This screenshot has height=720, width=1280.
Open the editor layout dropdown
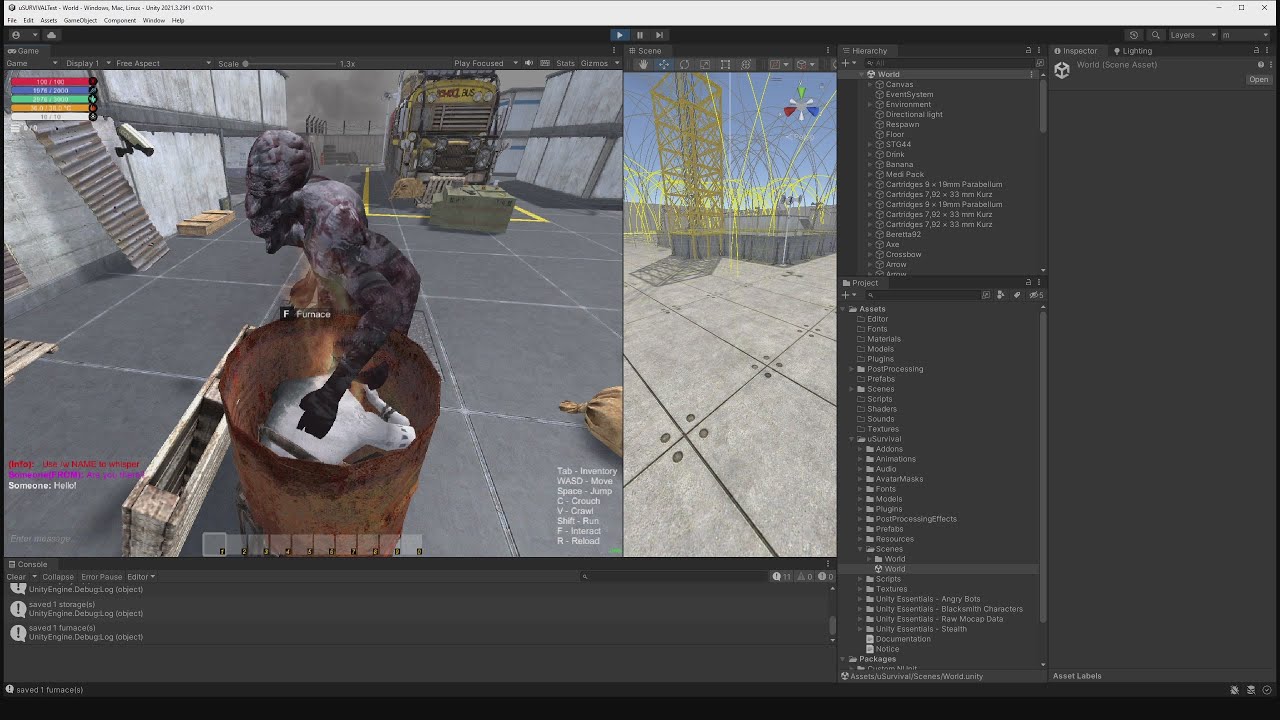tap(1244, 35)
